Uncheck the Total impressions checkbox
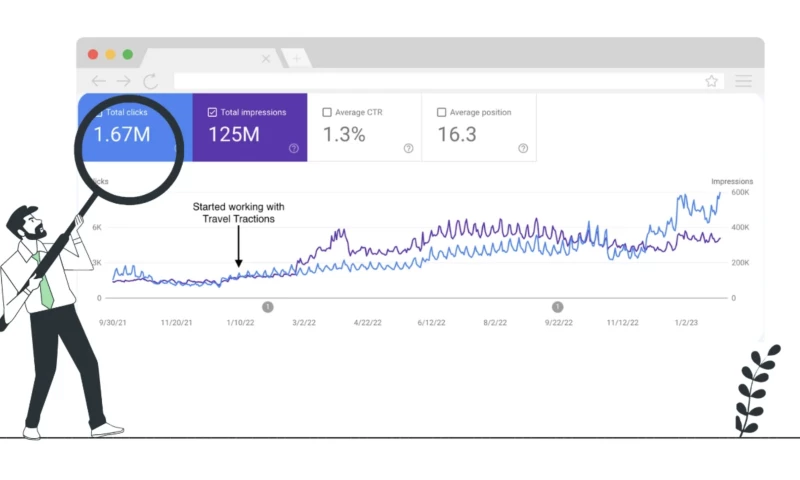 pos(212,112)
